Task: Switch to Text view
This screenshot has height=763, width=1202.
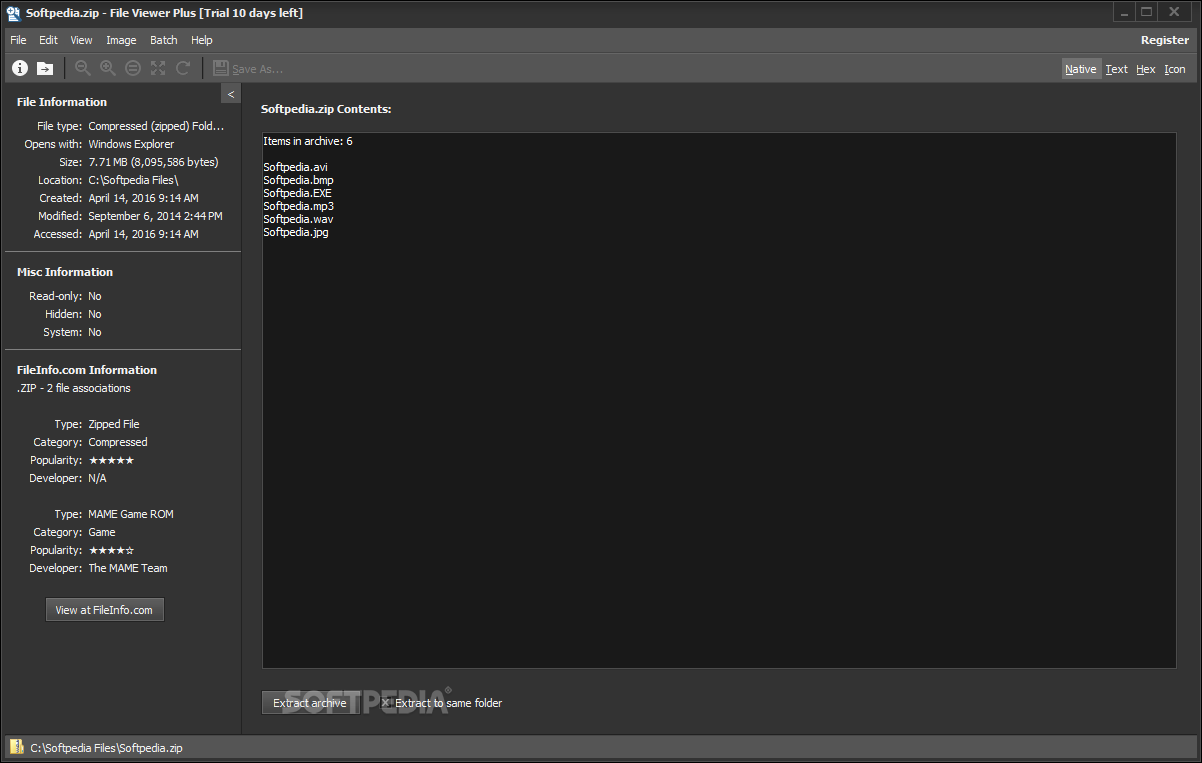Action: [1117, 69]
